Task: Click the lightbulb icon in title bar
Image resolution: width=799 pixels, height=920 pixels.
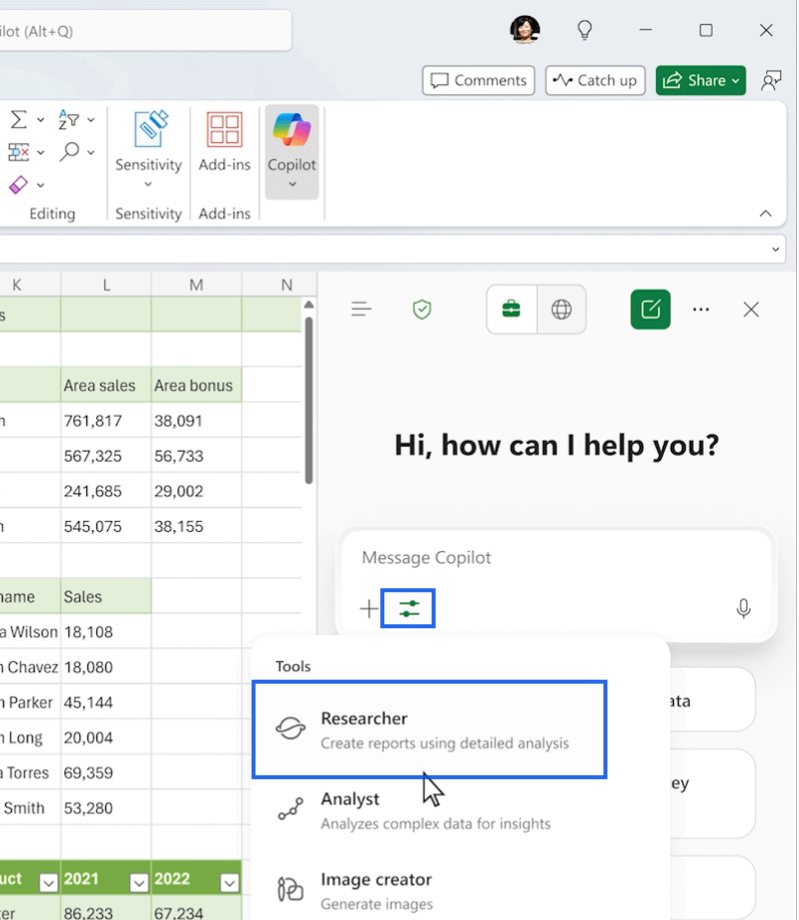Action: [x=585, y=30]
